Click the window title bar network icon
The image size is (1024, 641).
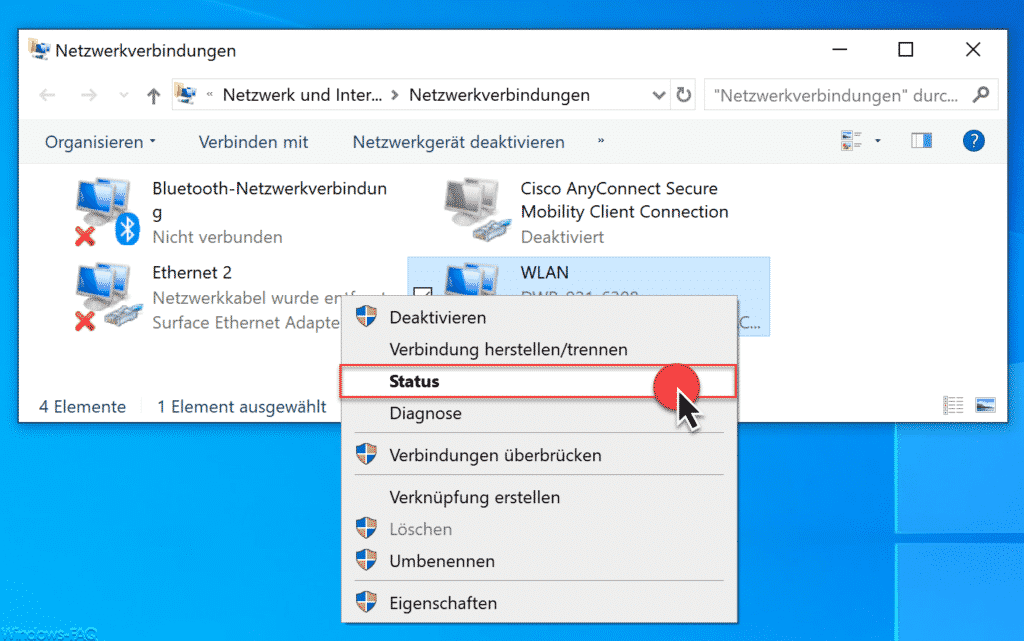tap(39, 50)
